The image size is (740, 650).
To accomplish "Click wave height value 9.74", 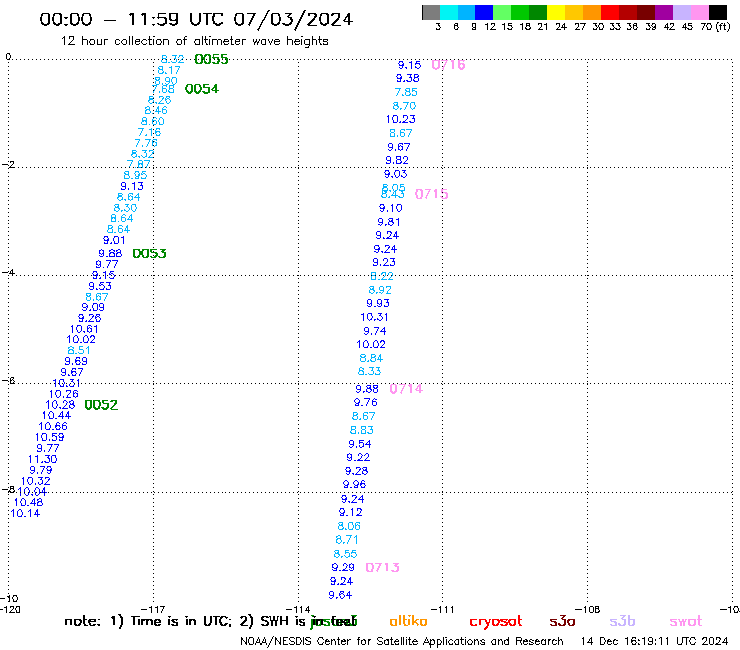I will [375, 331].
